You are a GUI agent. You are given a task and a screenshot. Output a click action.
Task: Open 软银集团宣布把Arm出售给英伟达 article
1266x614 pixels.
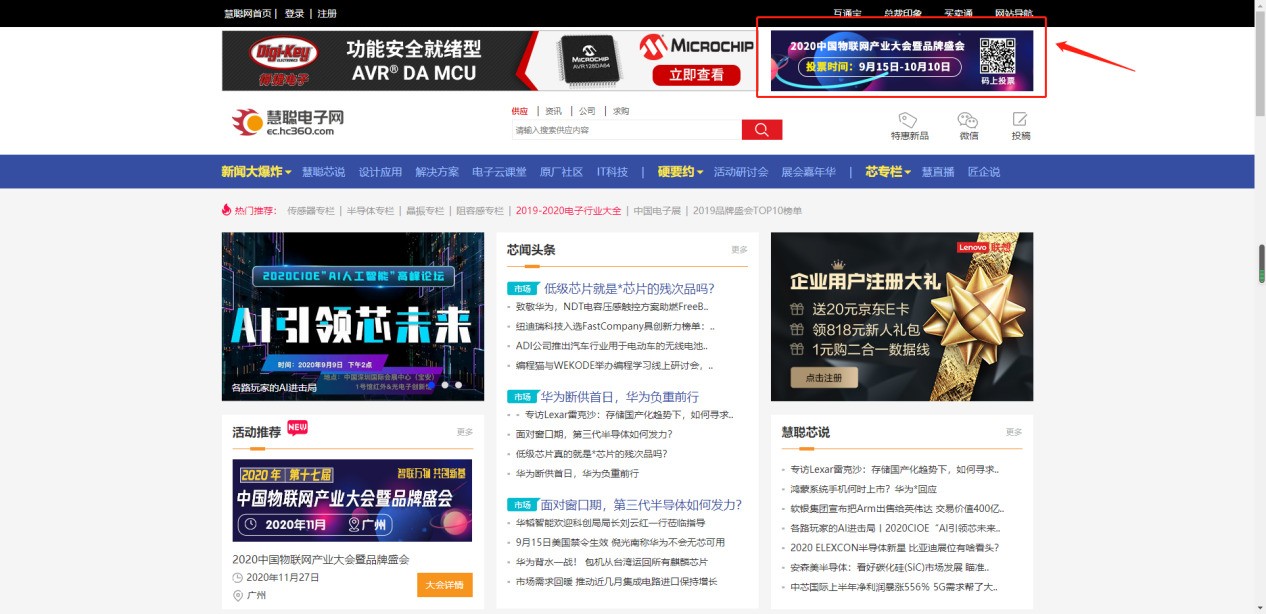click(896, 509)
